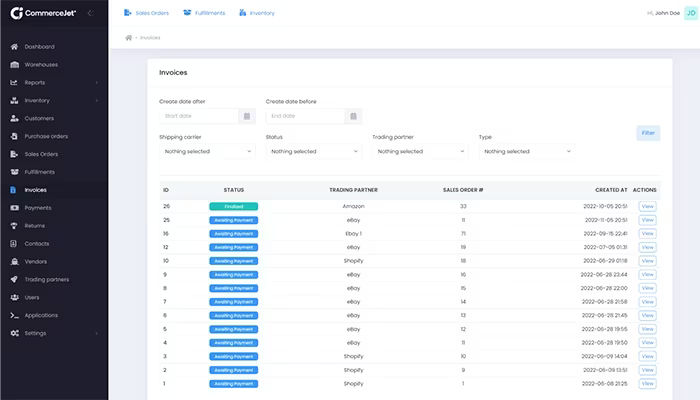Click the Customers icon in the sidebar
This screenshot has height=400, width=700.
pyautogui.click(x=14, y=118)
